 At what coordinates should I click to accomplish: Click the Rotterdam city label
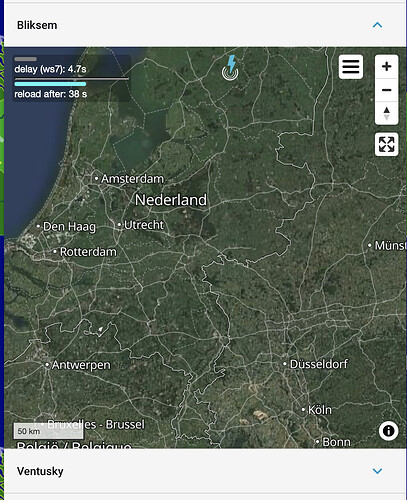tap(88, 252)
